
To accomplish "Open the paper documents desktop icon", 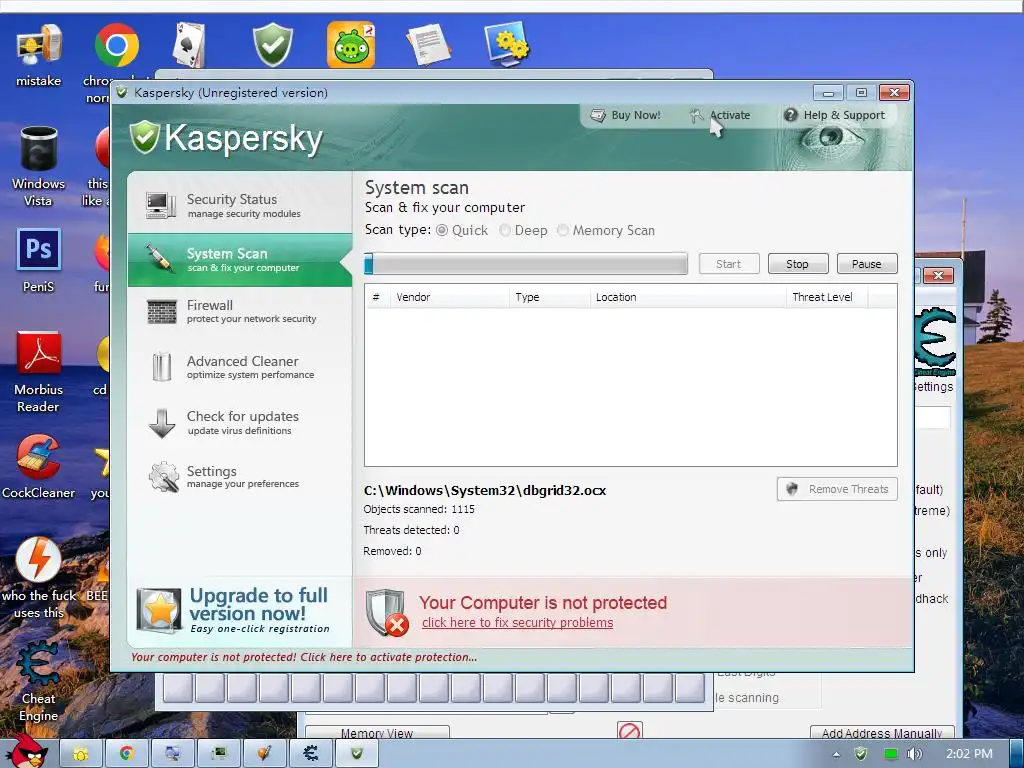I will (x=428, y=44).
